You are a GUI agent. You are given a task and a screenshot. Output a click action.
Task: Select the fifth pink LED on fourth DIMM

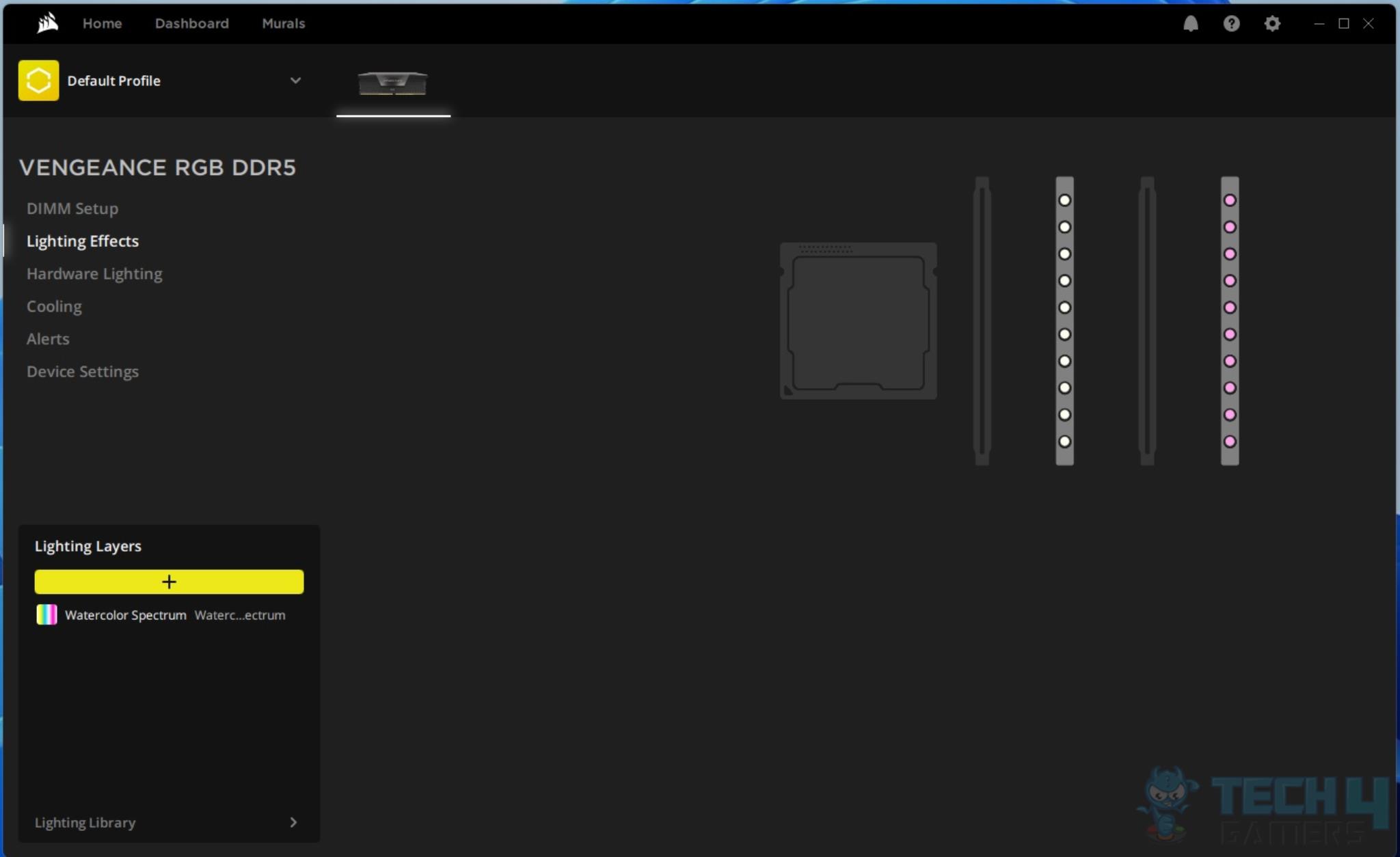(1230, 308)
